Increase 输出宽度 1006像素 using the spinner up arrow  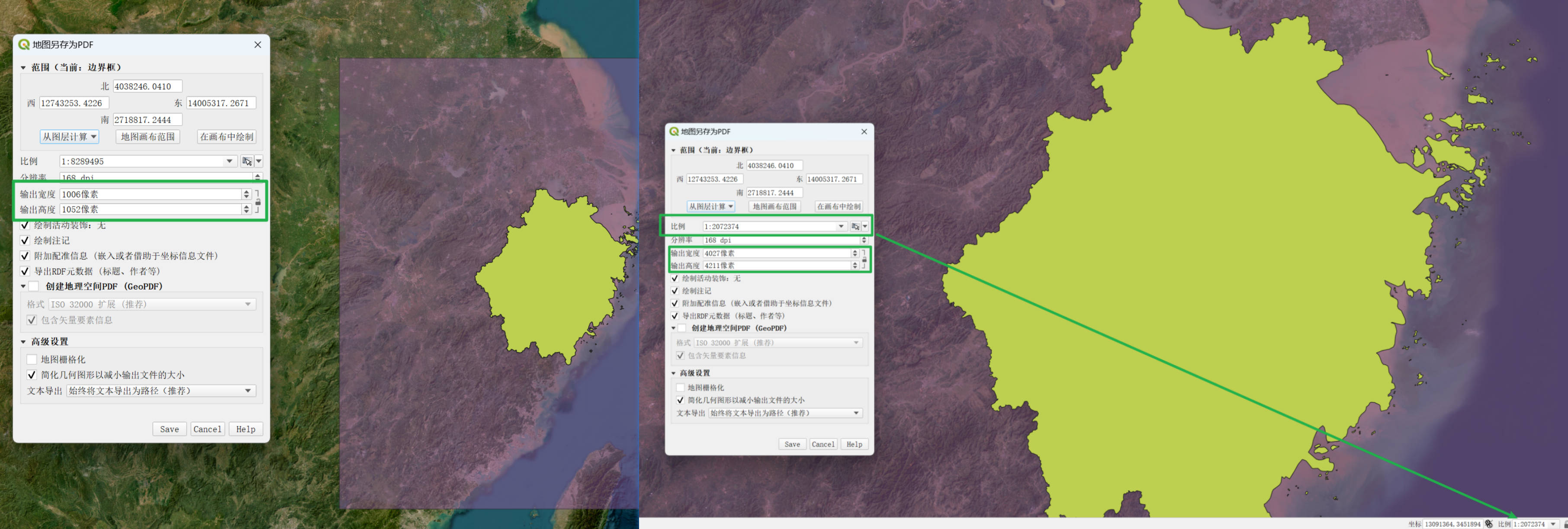pyautogui.click(x=247, y=192)
